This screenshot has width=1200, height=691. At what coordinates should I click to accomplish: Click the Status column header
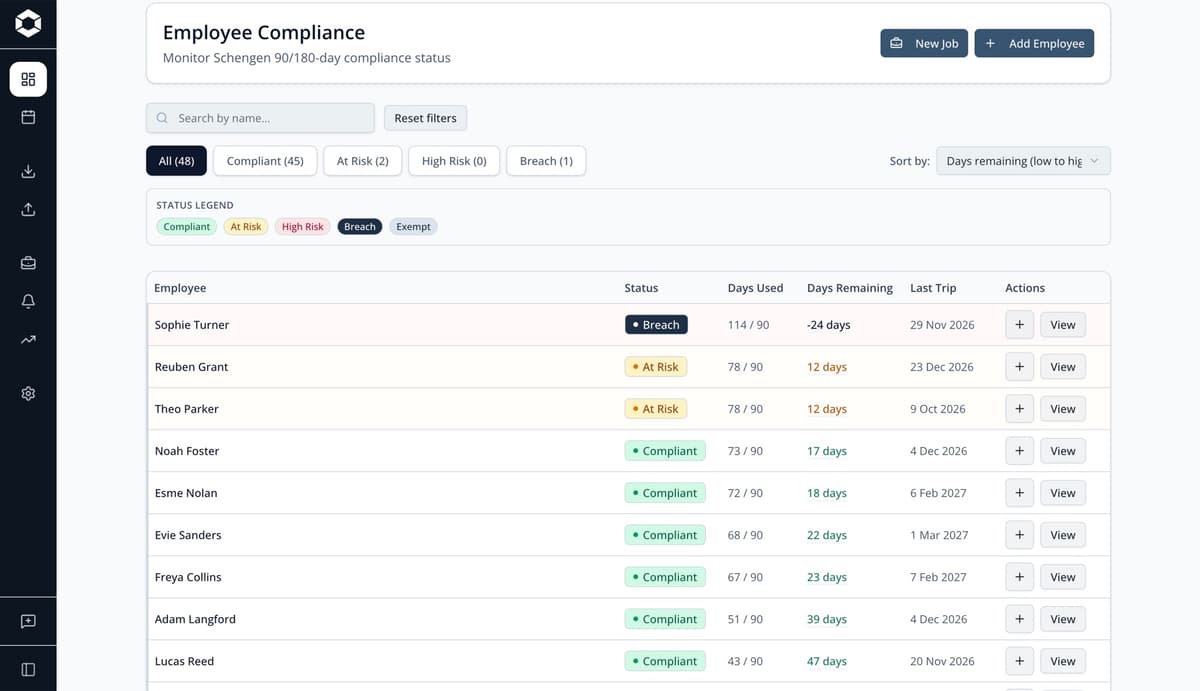coord(641,288)
